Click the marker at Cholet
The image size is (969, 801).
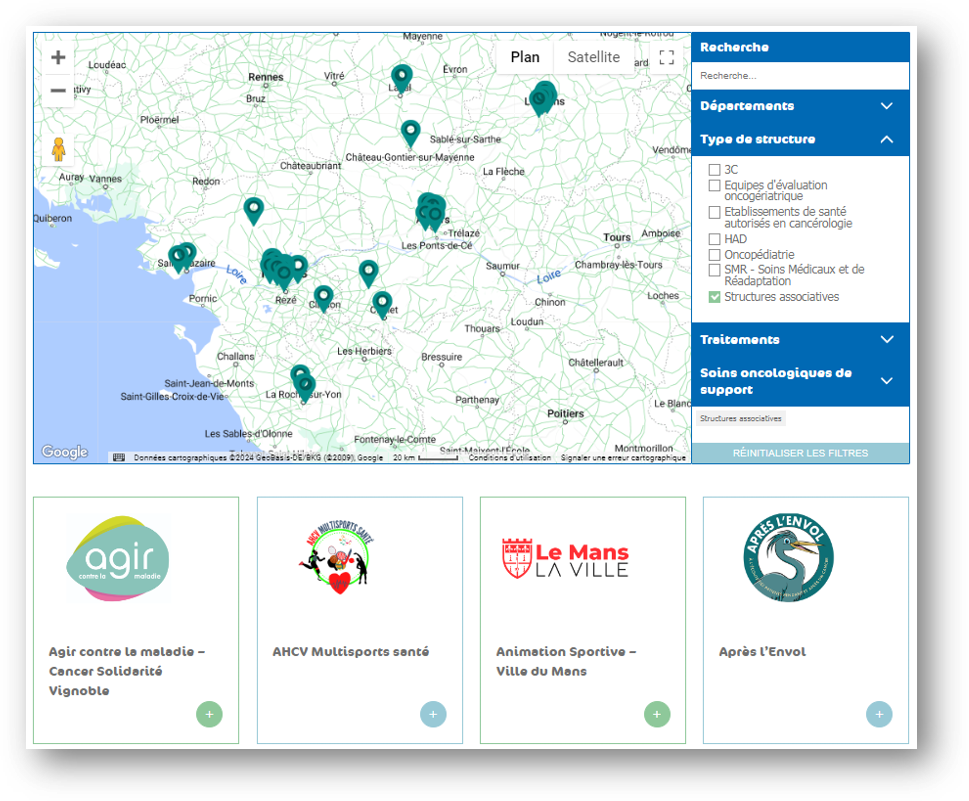pos(382,304)
